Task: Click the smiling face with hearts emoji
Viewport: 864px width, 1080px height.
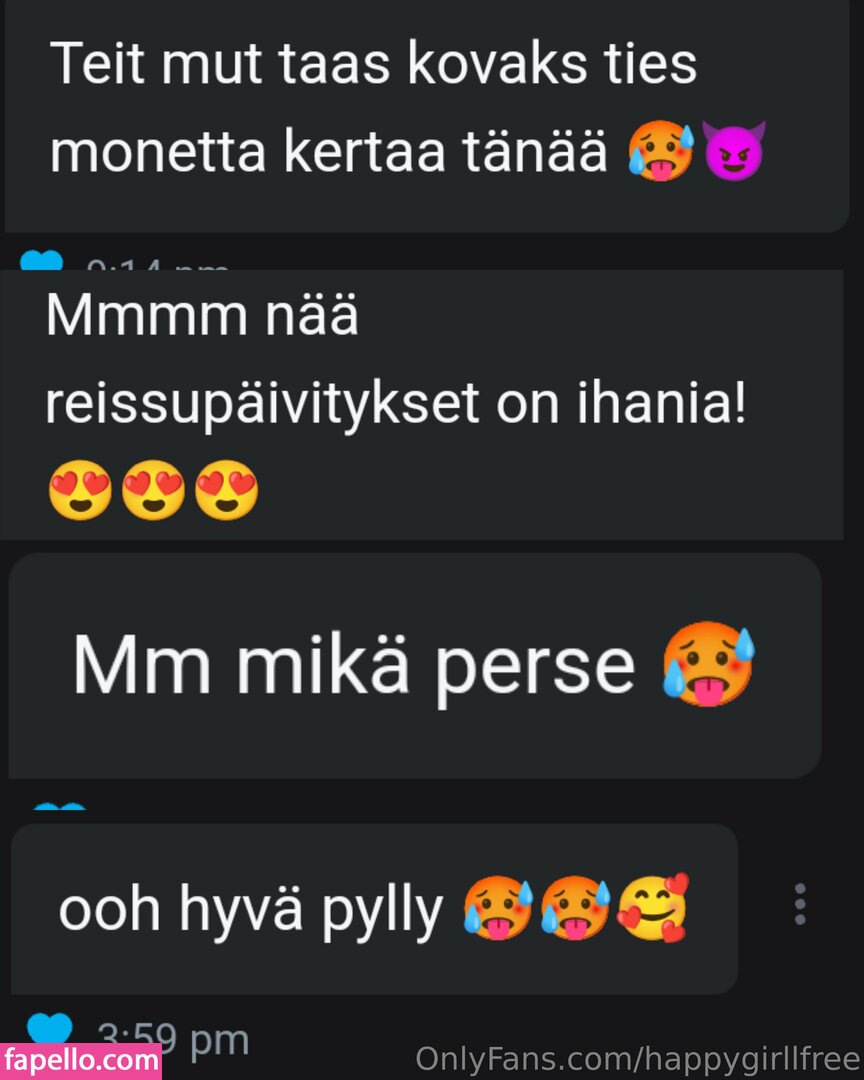Action: tap(653, 907)
